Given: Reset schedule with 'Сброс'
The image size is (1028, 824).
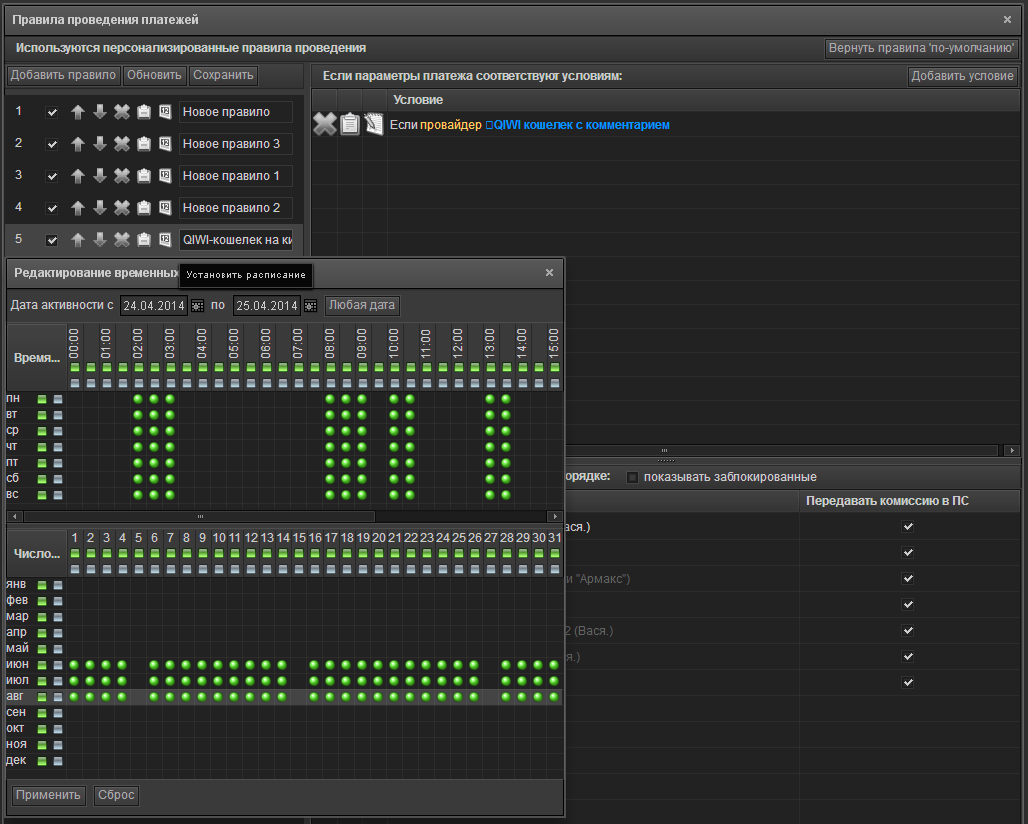Looking at the screenshot, I should [x=116, y=795].
